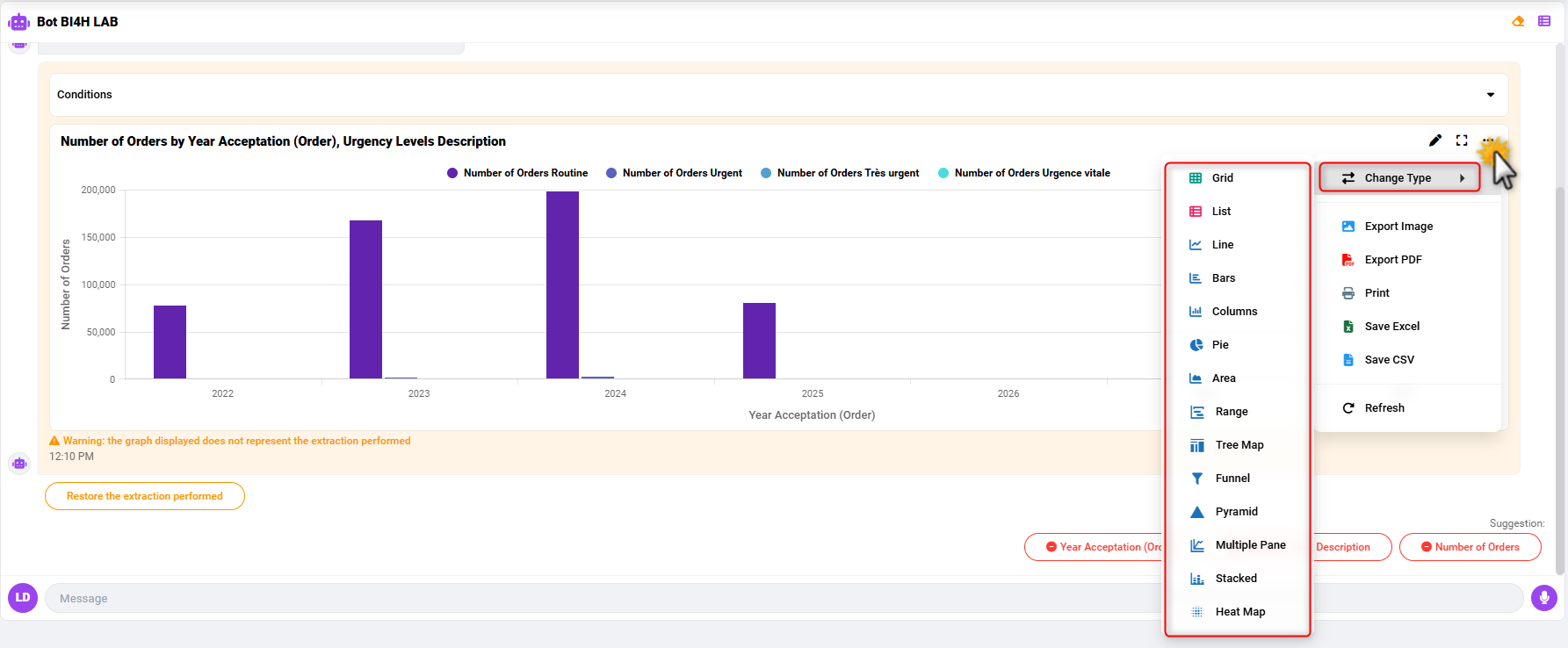The height and width of the screenshot is (648, 1568).
Task: Hide the Number of Orders Urgence vitale series
Action: point(1024,173)
